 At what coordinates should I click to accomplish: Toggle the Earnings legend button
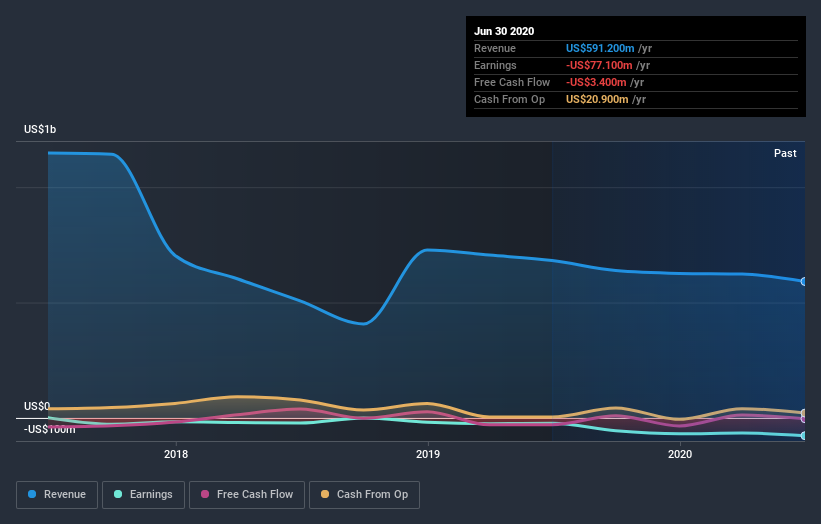coord(143,495)
